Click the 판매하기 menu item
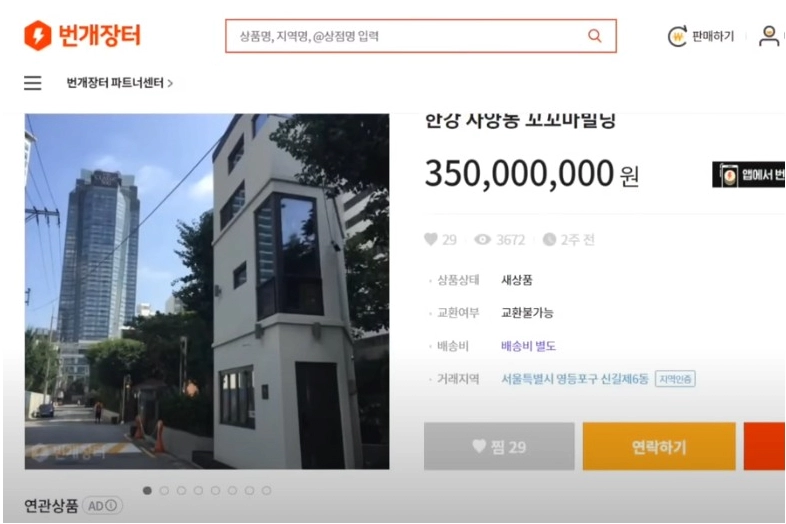 712,36
